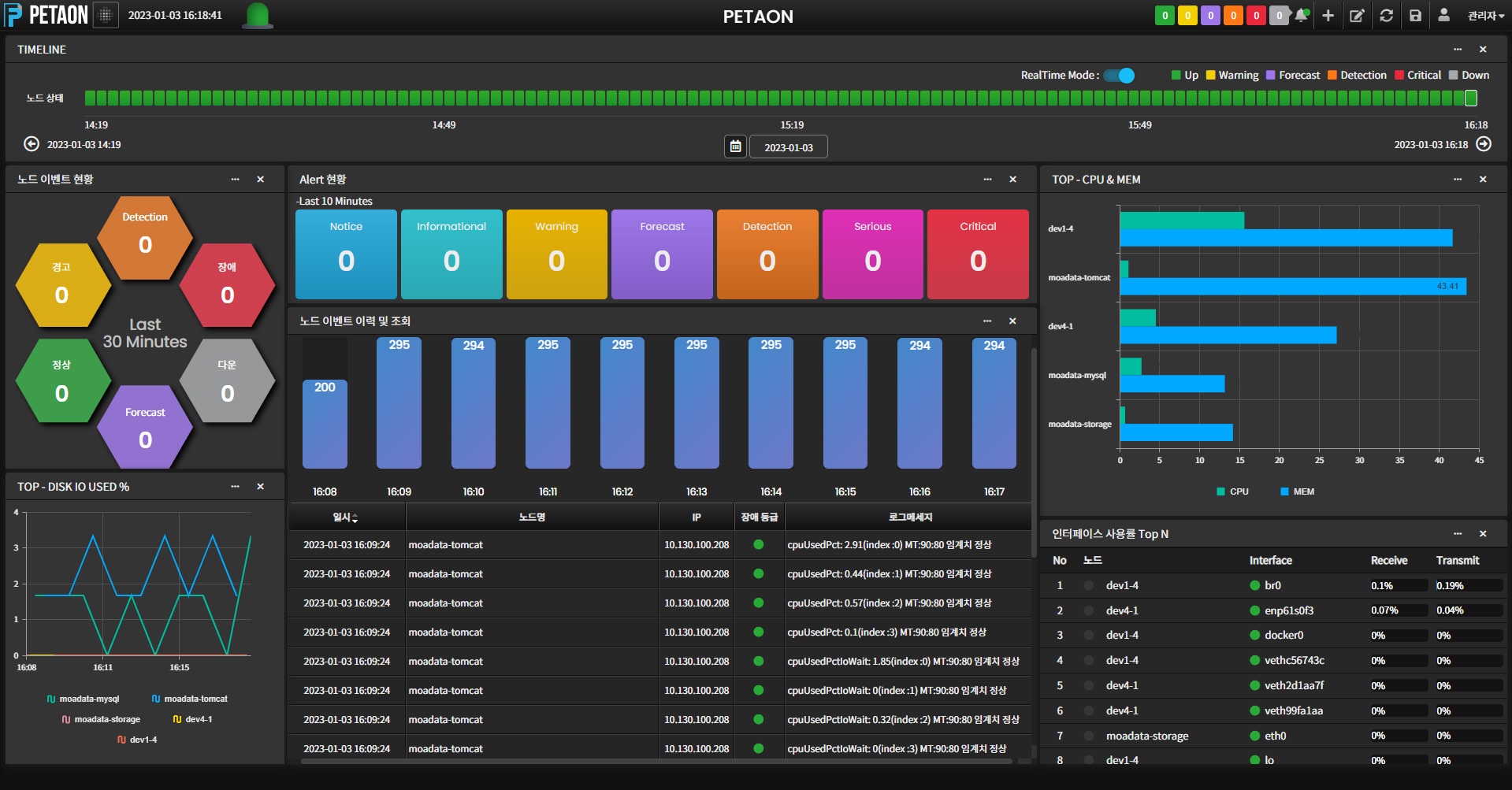The image size is (1512, 790).
Task: Select the last highlighted timeline block
Action: point(1471,98)
